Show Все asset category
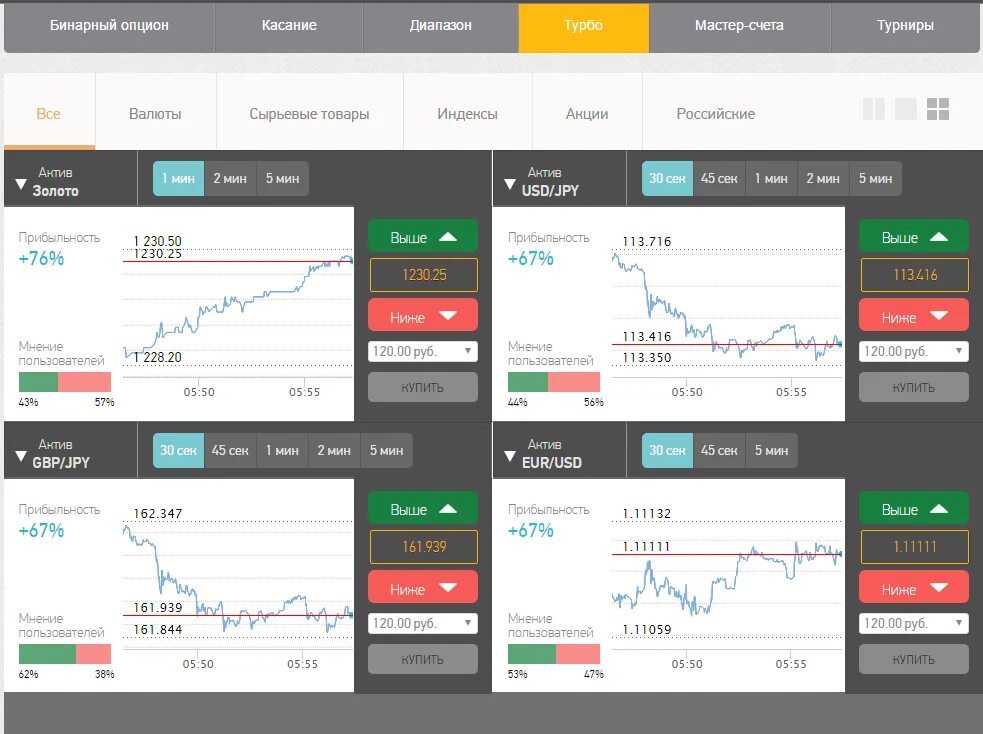The width and height of the screenshot is (983, 734). click(49, 113)
